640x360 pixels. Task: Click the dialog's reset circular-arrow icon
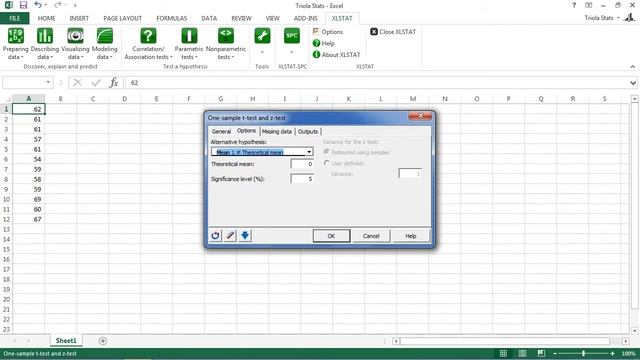pyautogui.click(x=216, y=236)
